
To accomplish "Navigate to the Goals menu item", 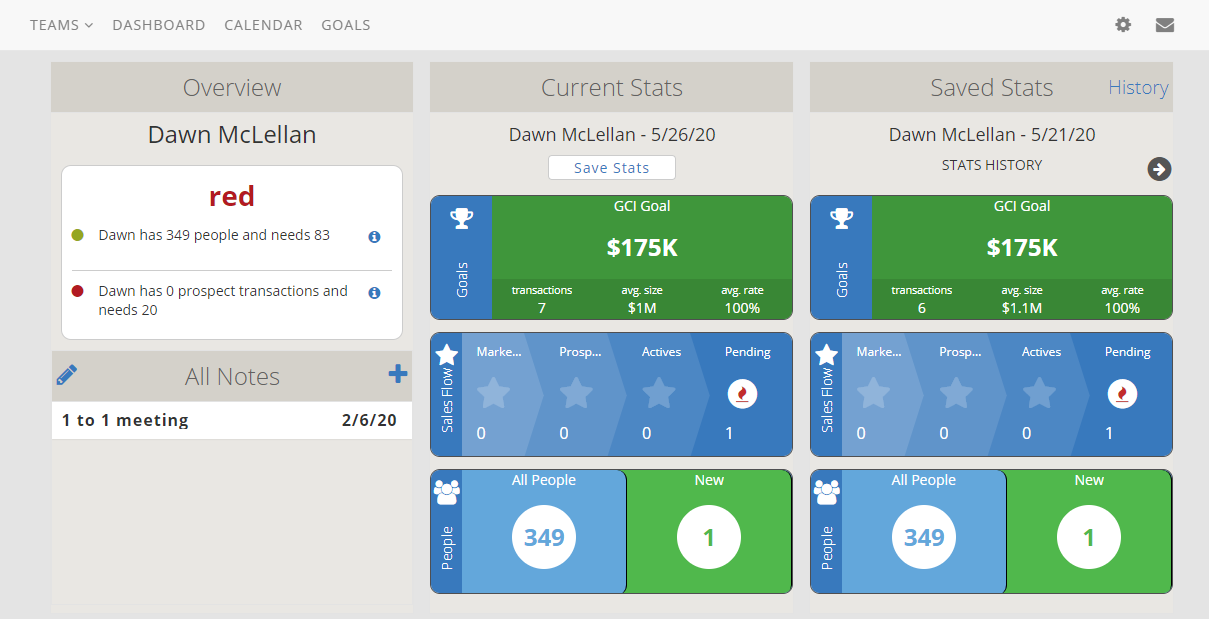I will click(346, 25).
